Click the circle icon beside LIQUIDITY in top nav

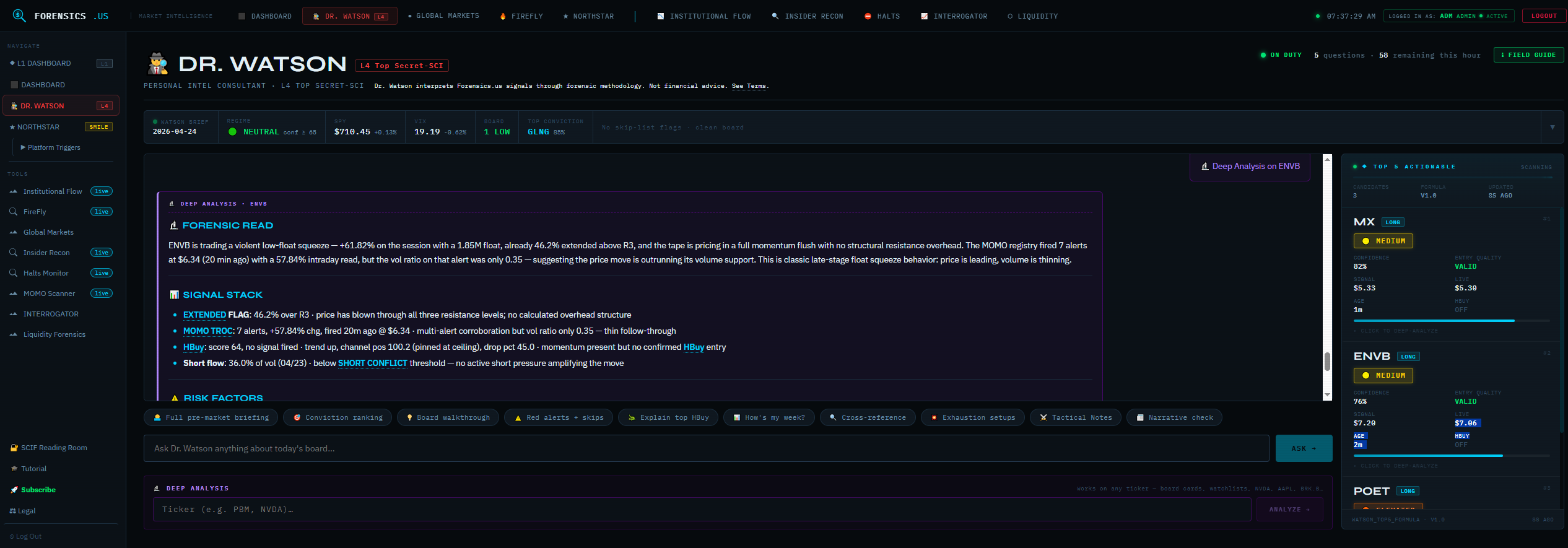1010,17
